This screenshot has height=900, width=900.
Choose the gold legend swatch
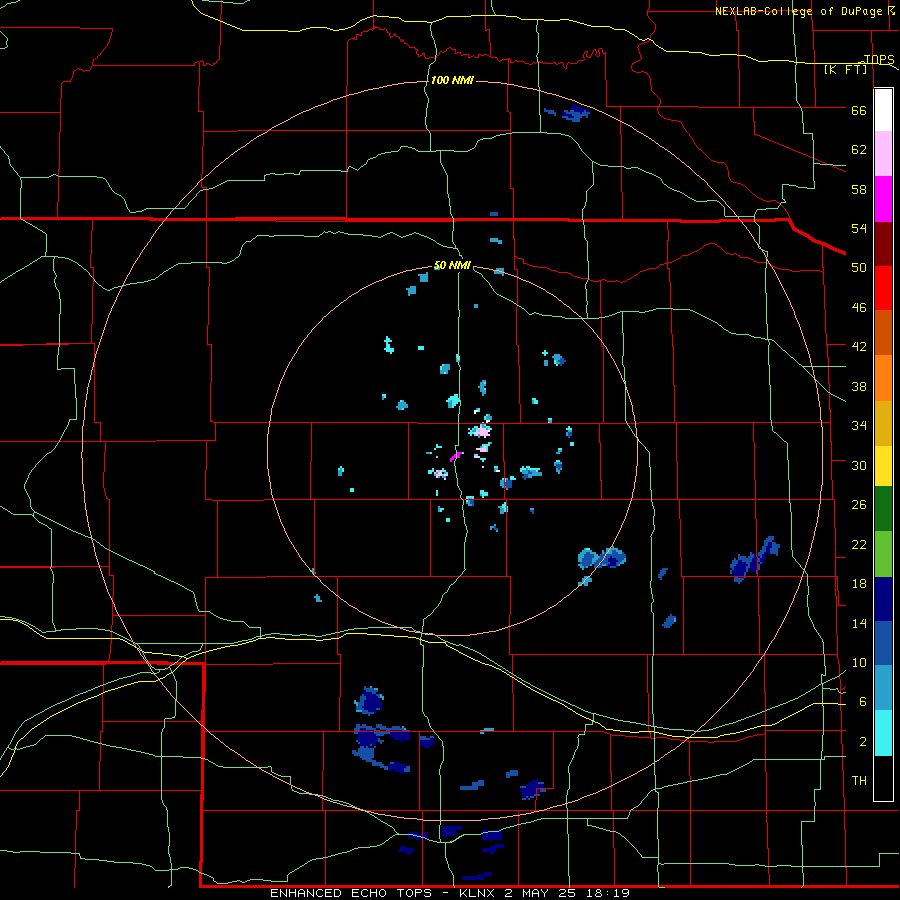(883, 423)
